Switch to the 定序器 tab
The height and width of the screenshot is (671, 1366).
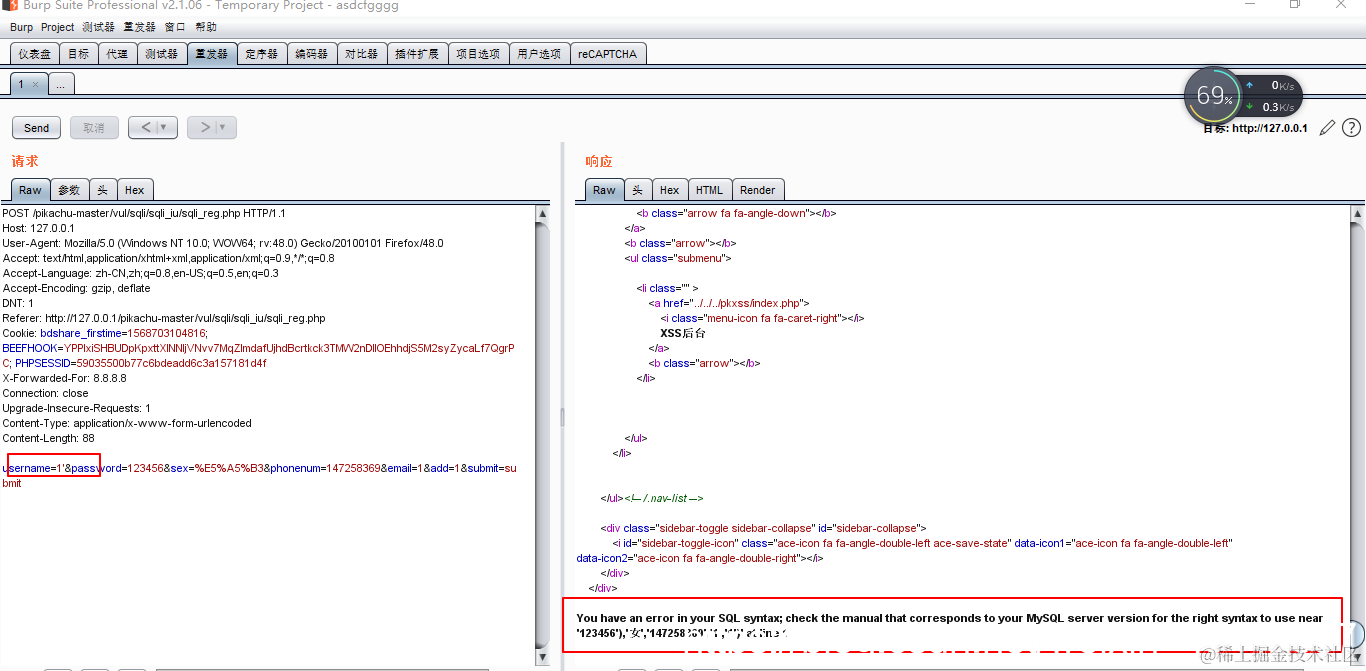[262, 54]
